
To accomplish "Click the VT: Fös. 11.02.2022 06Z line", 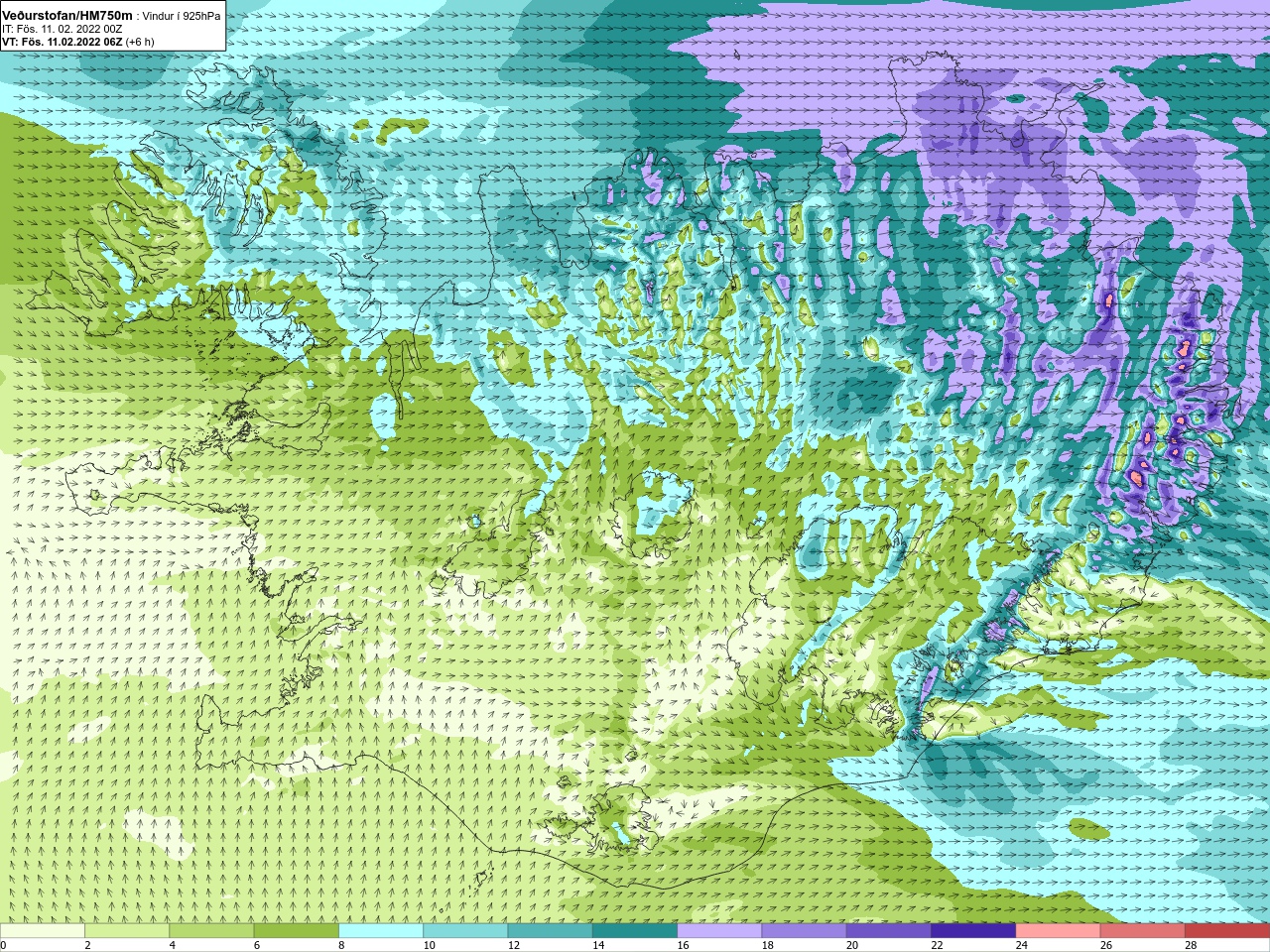I will click(62, 42).
